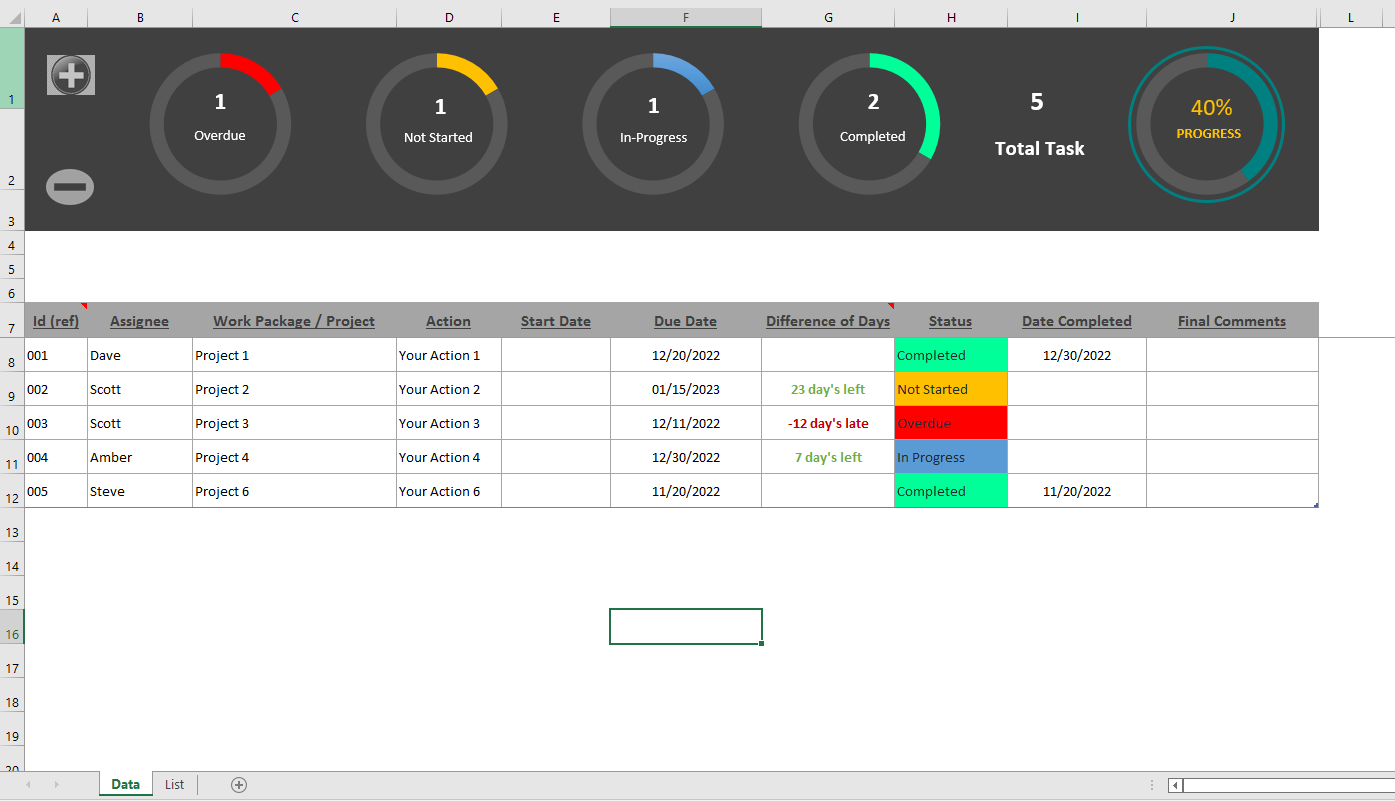Click the blue In Progress status cell
1395x801 pixels.
click(951, 457)
